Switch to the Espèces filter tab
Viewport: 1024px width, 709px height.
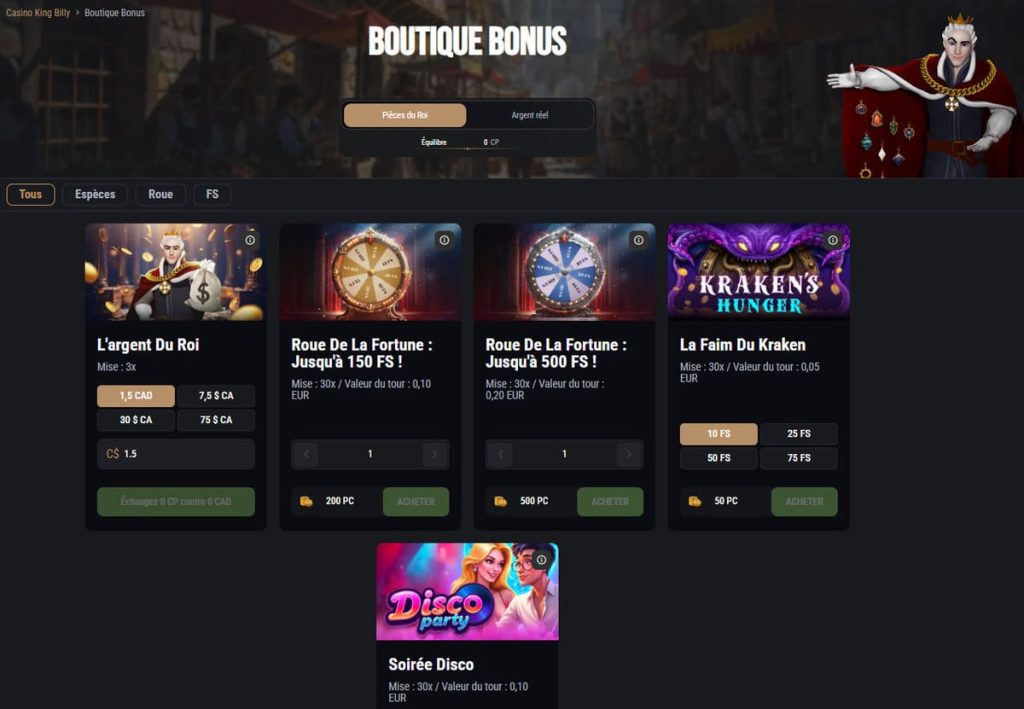tap(95, 195)
